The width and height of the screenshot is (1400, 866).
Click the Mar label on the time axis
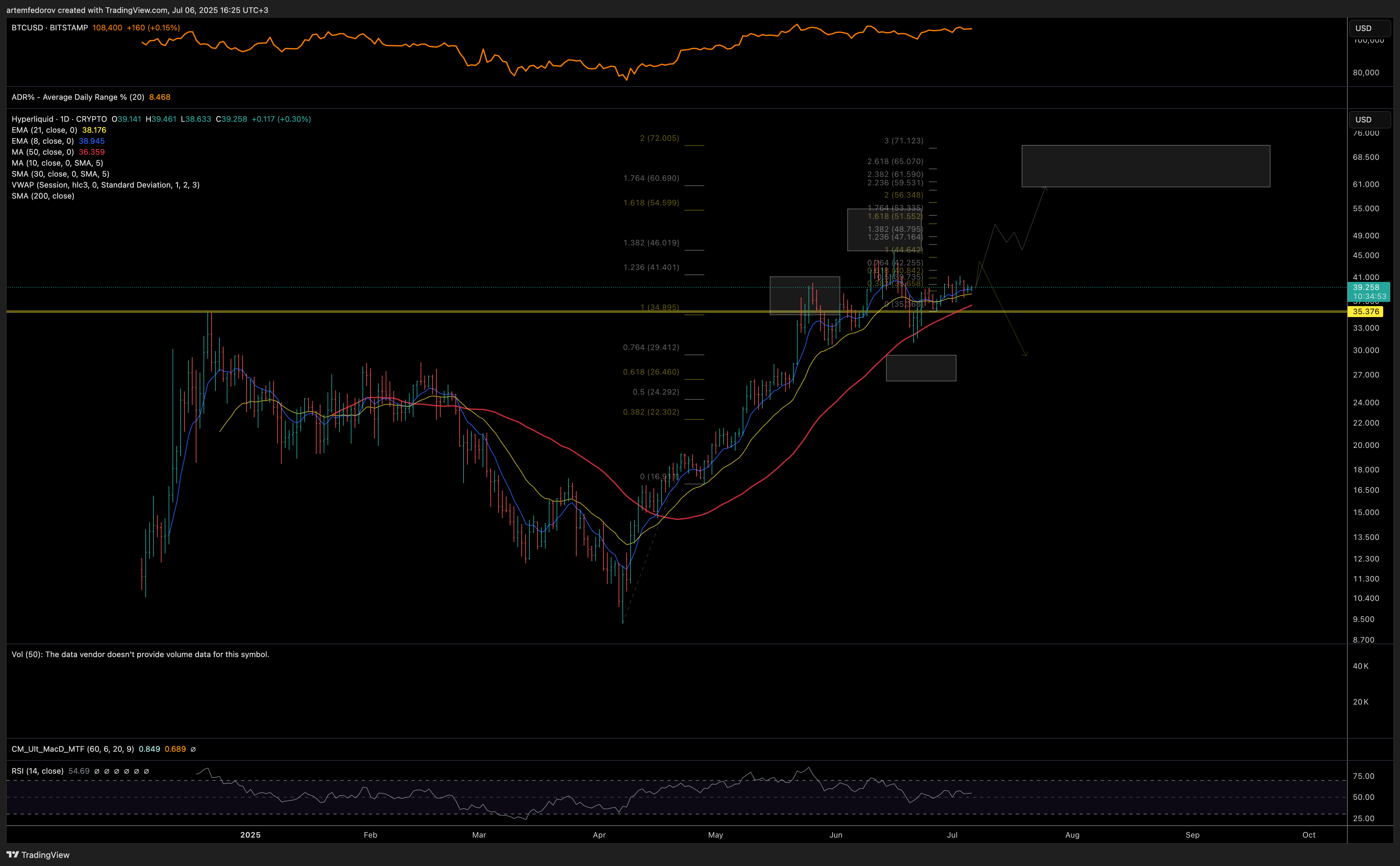[x=479, y=834]
